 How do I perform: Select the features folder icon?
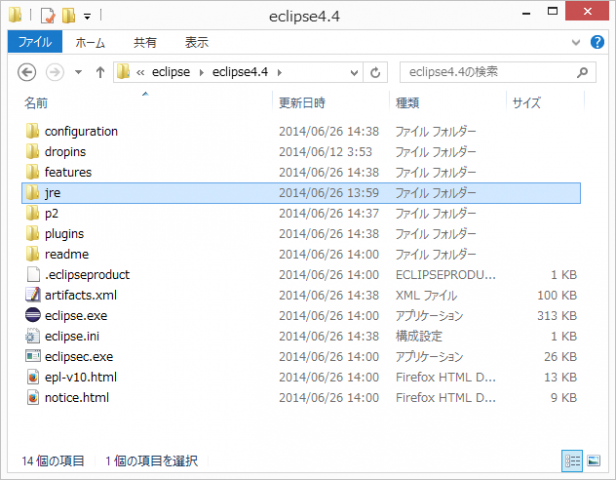(x=32, y=172)
